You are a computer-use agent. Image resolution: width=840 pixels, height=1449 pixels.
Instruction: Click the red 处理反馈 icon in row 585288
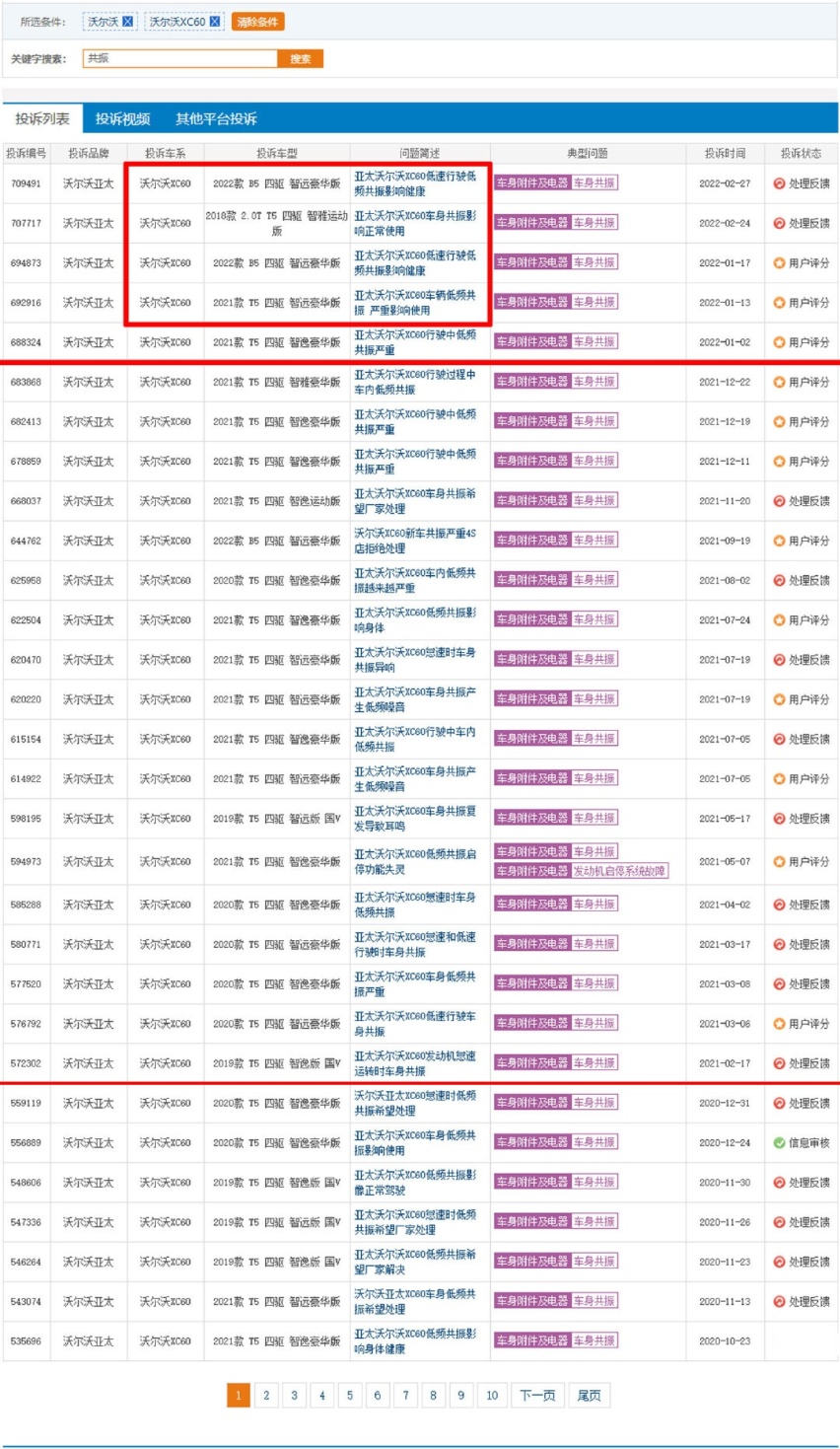click(779, 905)
